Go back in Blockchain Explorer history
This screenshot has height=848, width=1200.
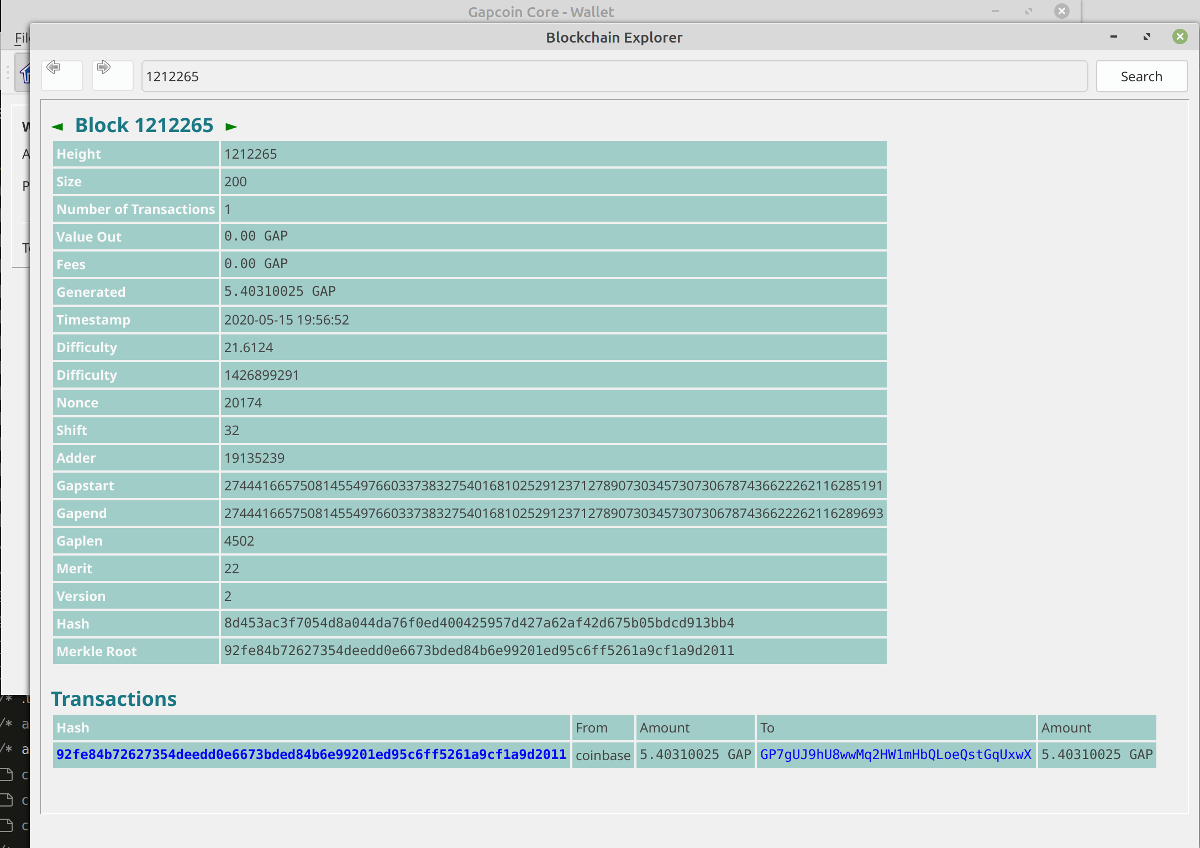point(61,76)
